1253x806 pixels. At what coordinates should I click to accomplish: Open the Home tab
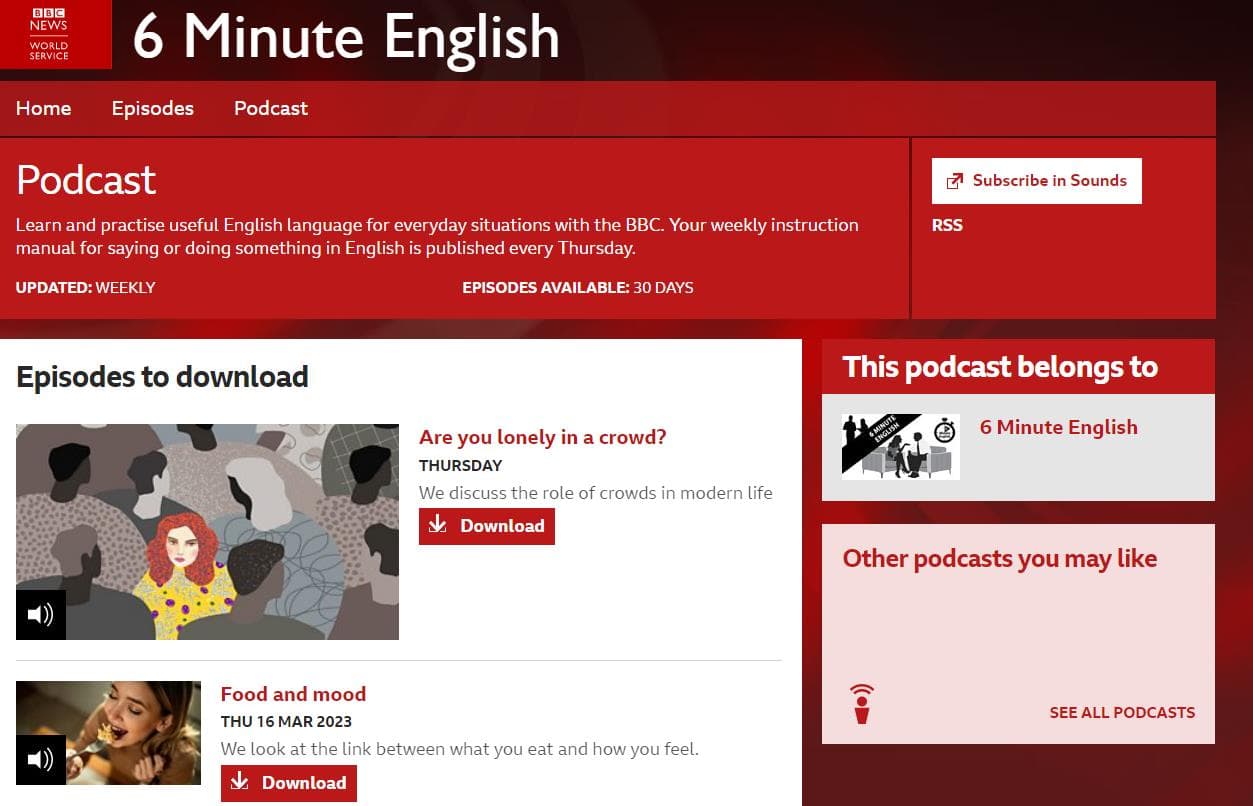coord(44,108)
